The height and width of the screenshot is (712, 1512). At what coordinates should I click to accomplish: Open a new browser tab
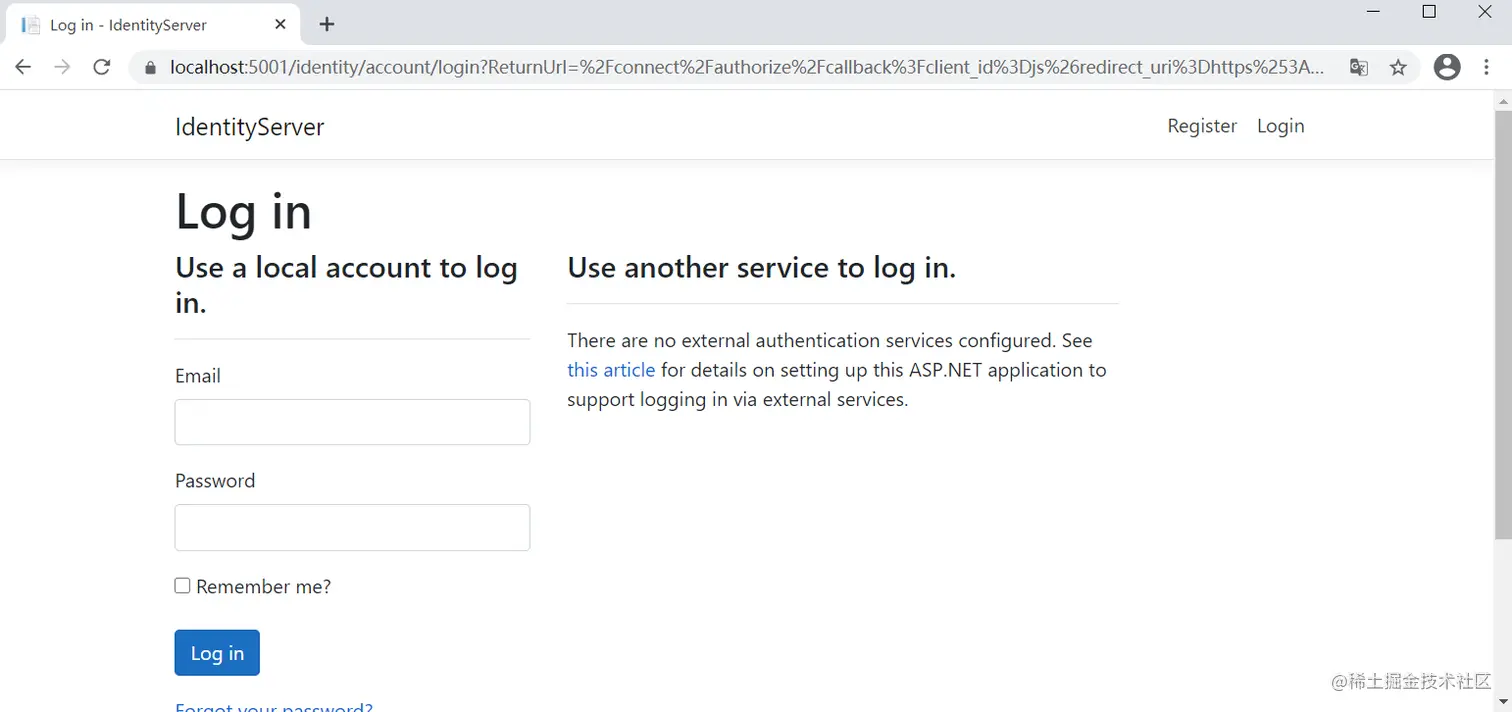(327, 24)
